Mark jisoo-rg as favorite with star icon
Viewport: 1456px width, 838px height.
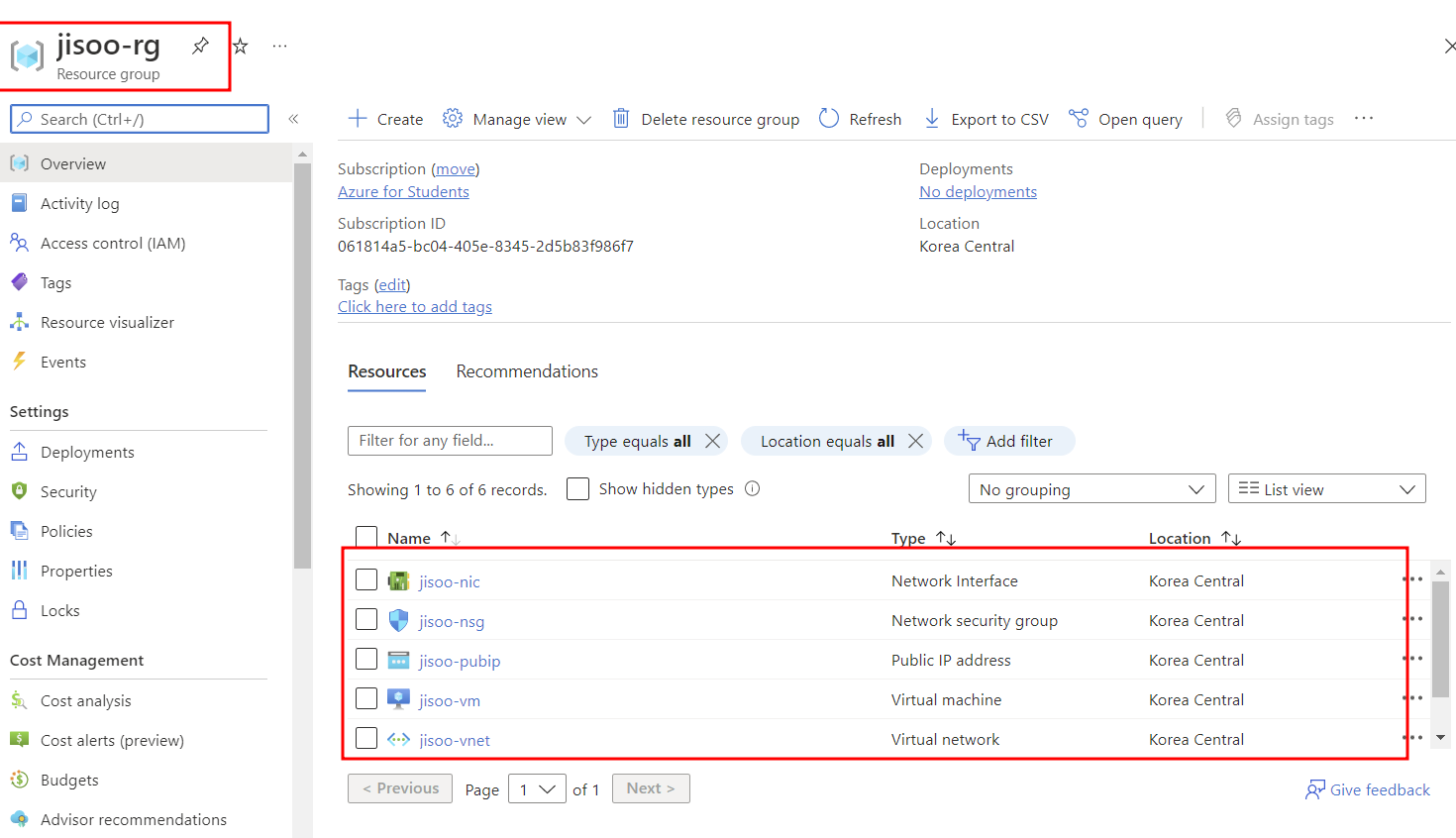tap(240, 46)
